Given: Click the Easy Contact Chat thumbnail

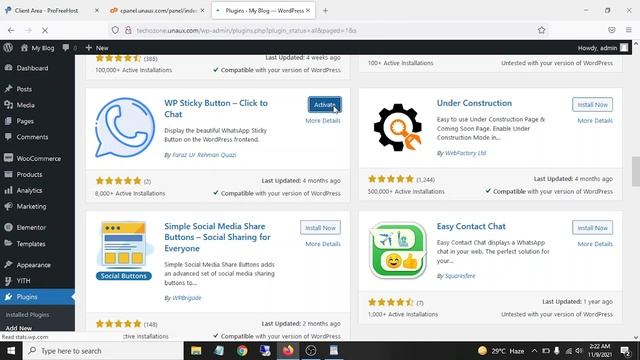Looking at the screenshot, I should click(398, 250).
